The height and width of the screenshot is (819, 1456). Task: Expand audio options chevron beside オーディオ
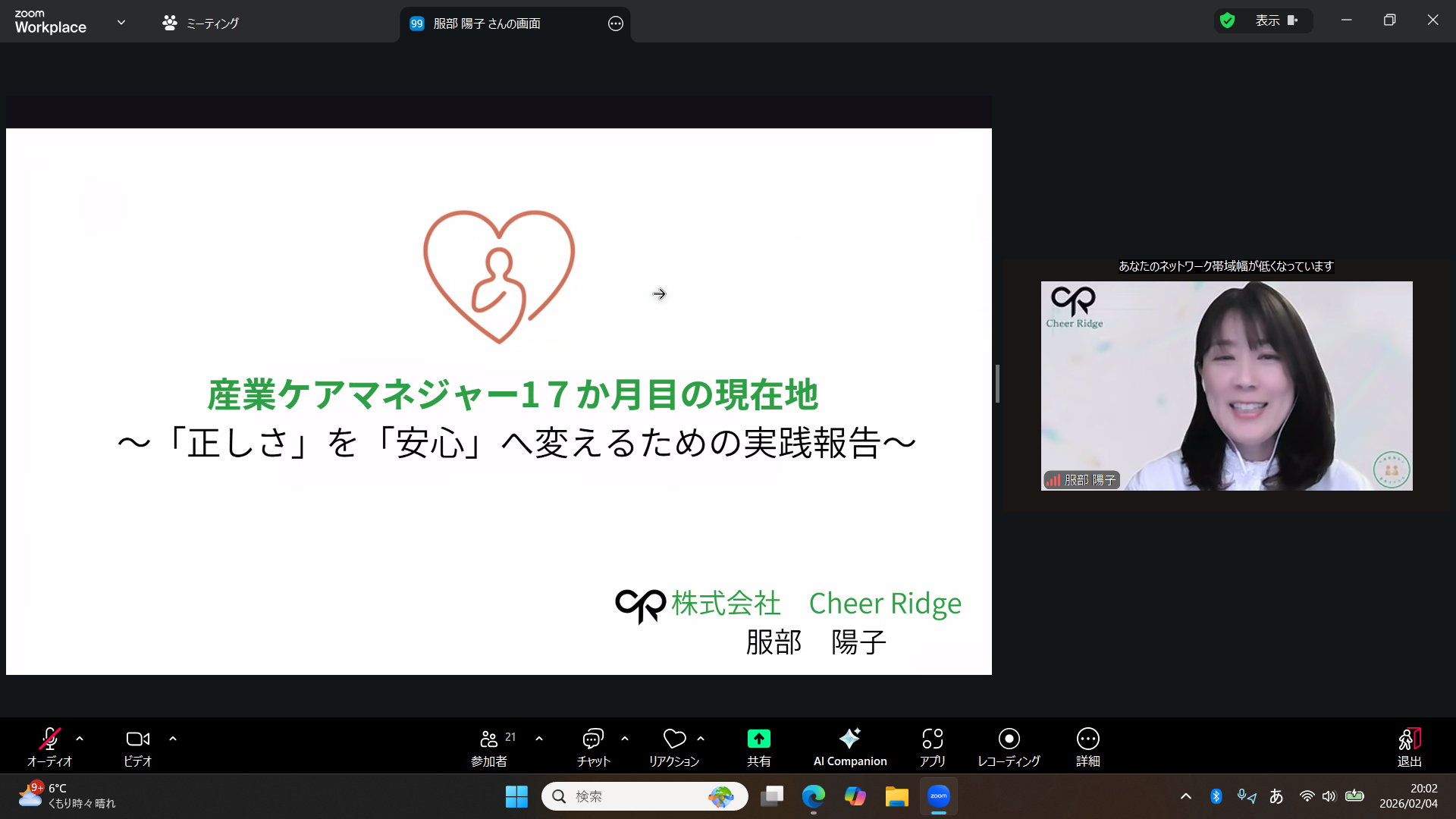point(80,738)
